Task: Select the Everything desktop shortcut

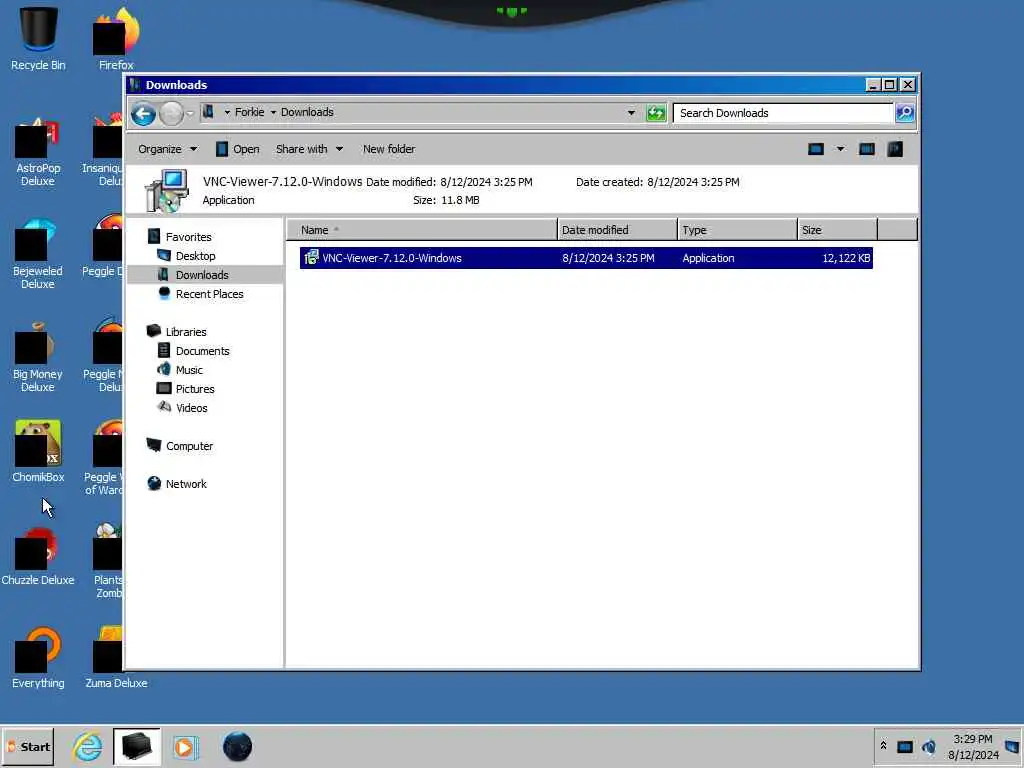Action: tap(38, 658)
